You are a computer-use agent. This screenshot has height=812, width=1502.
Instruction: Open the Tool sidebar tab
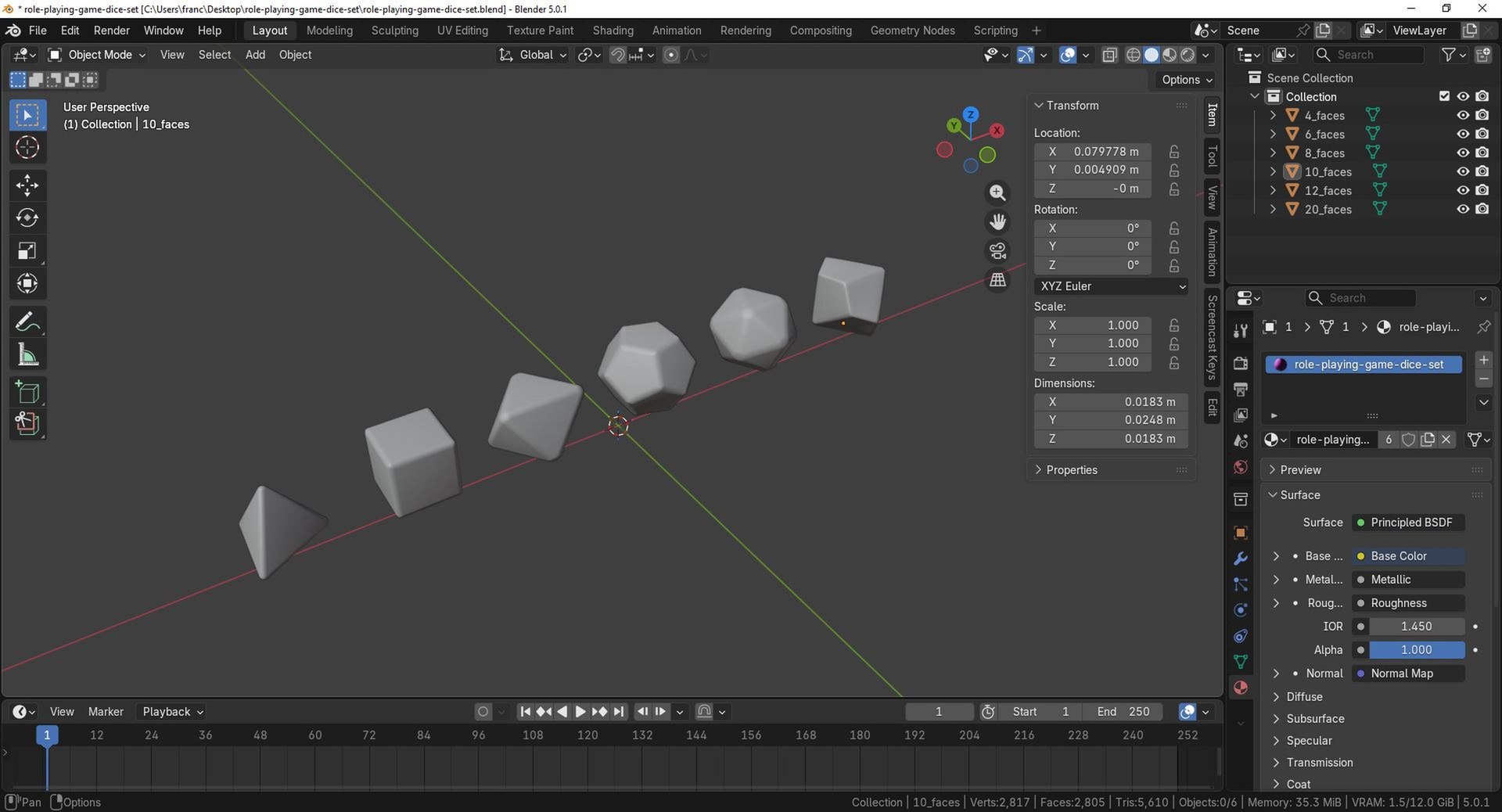click(x=1212, y=156)
